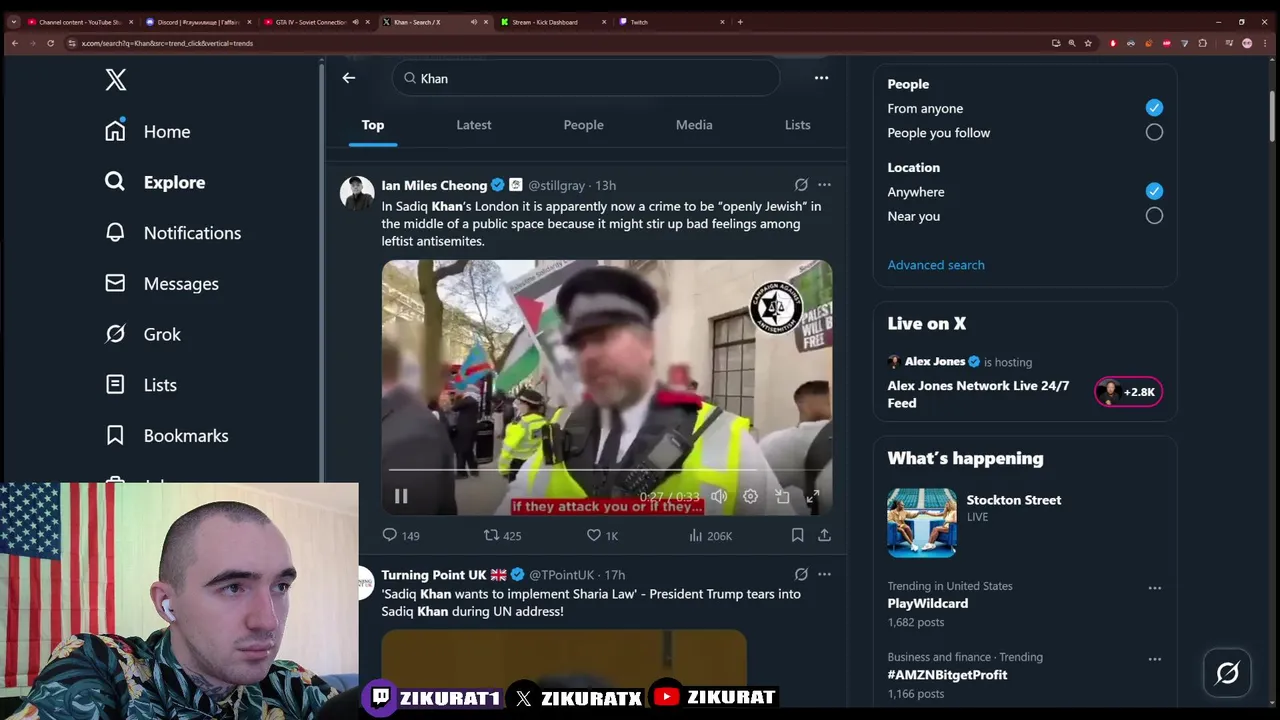
Task: Open the video settings gear
Action: coord(750,496)
